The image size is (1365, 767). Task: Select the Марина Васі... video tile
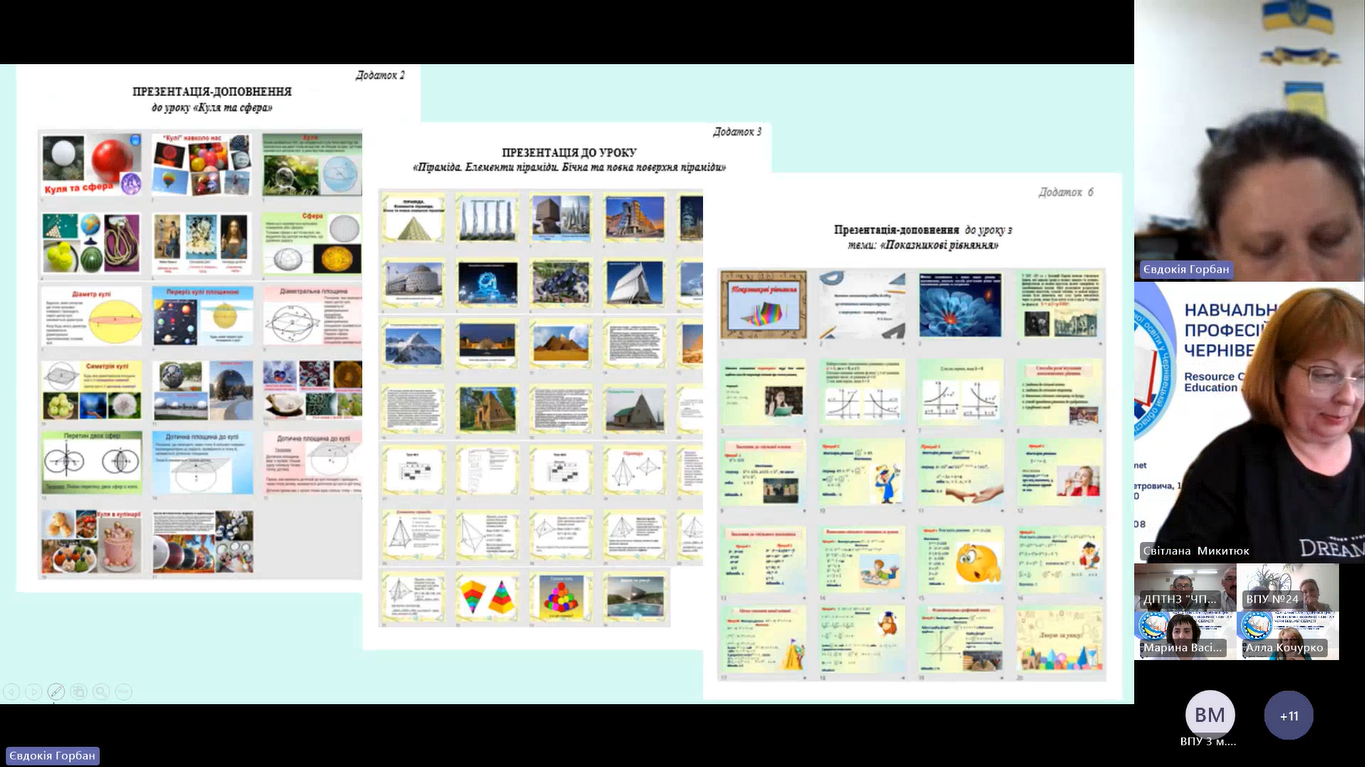pos(1185,635)
